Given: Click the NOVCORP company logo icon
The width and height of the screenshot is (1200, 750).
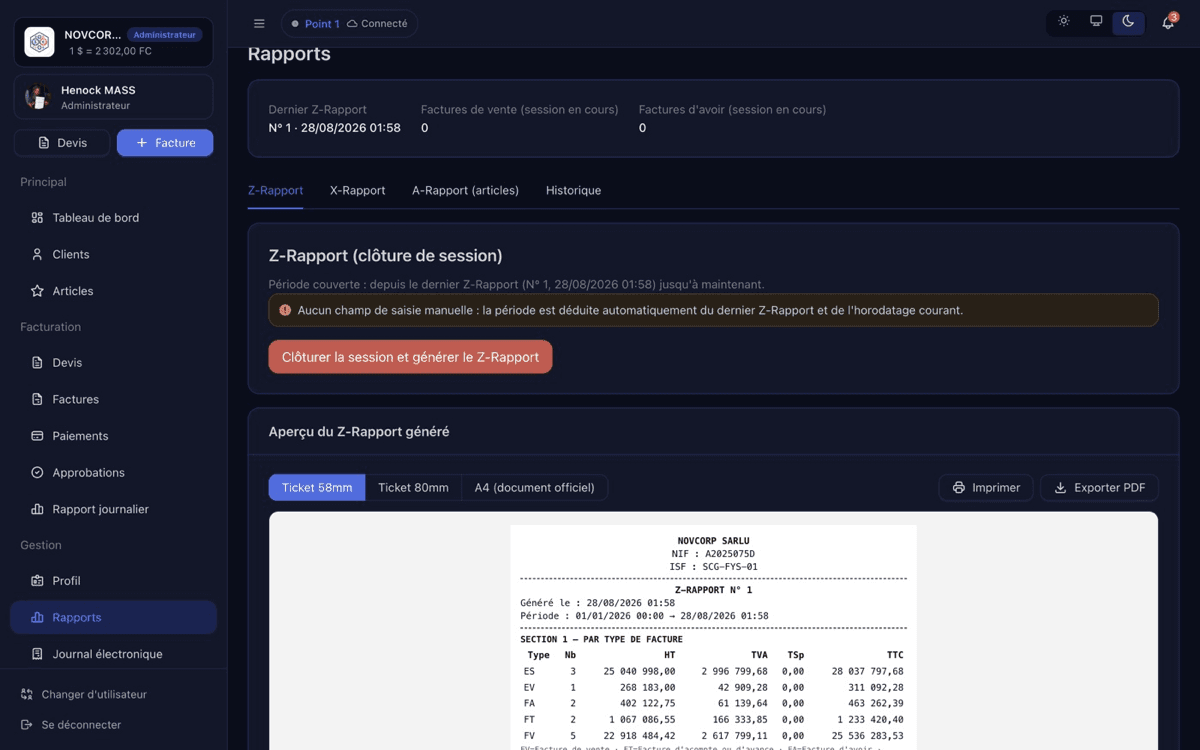Looking at the screenshot, I should click(40, 42).
